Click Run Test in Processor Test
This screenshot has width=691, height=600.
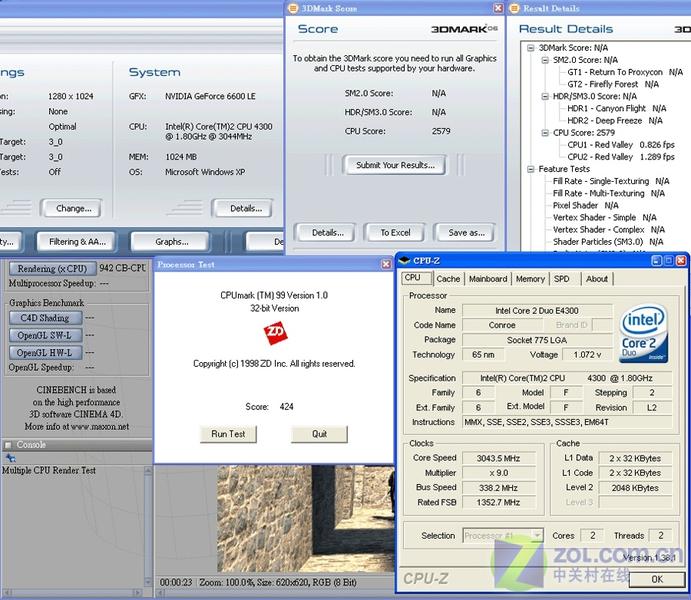pos(228,434)
